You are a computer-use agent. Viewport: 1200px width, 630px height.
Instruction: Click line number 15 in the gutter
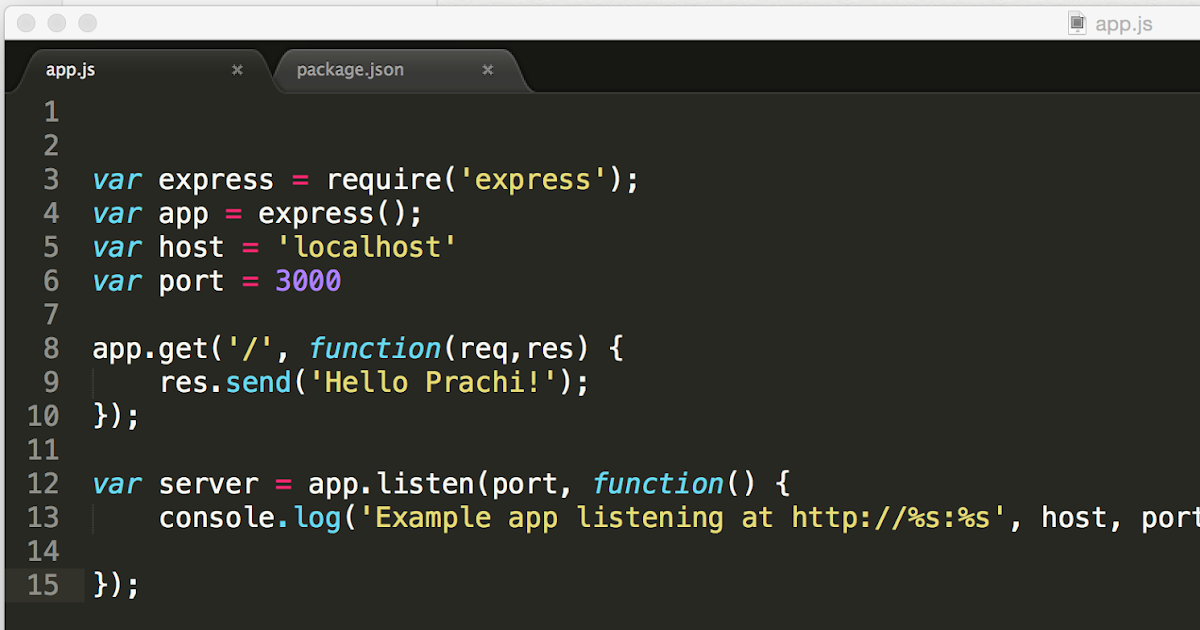click(43, 585)
